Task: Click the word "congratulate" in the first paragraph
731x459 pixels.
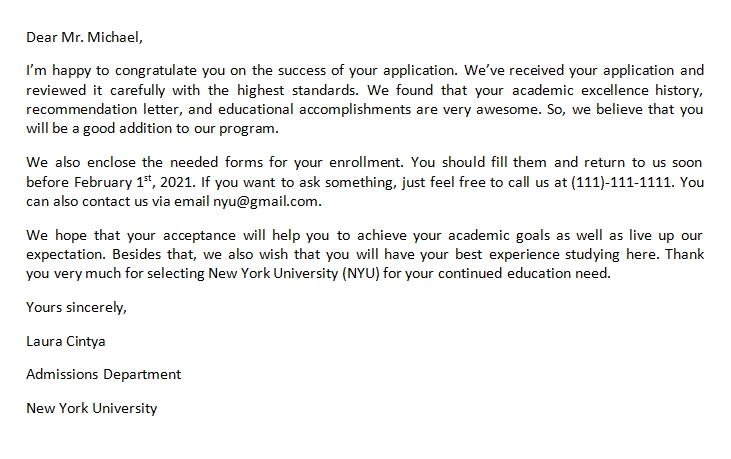Action: pos(143,71)
